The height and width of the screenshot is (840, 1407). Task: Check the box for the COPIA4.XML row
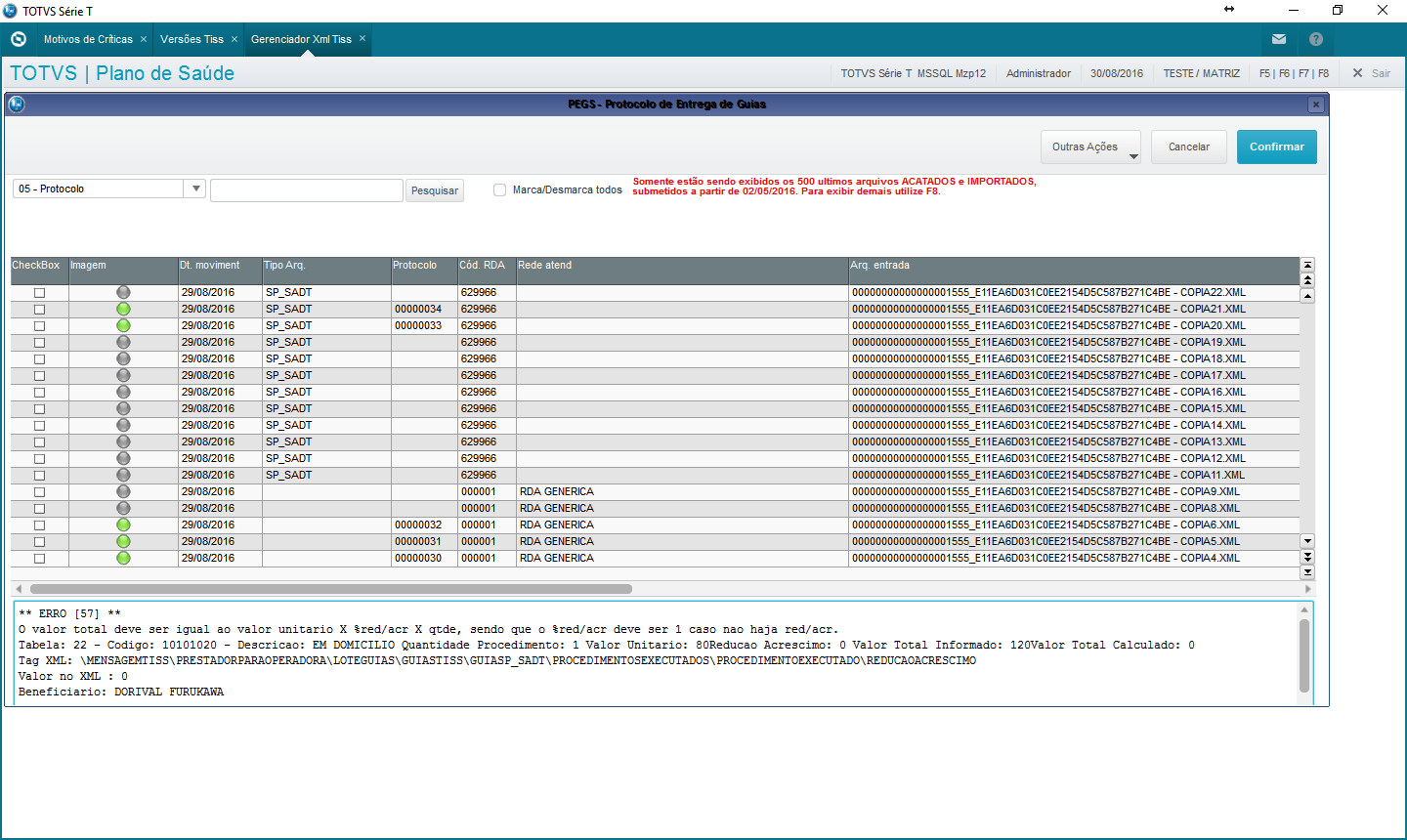[x=39, y=559]
